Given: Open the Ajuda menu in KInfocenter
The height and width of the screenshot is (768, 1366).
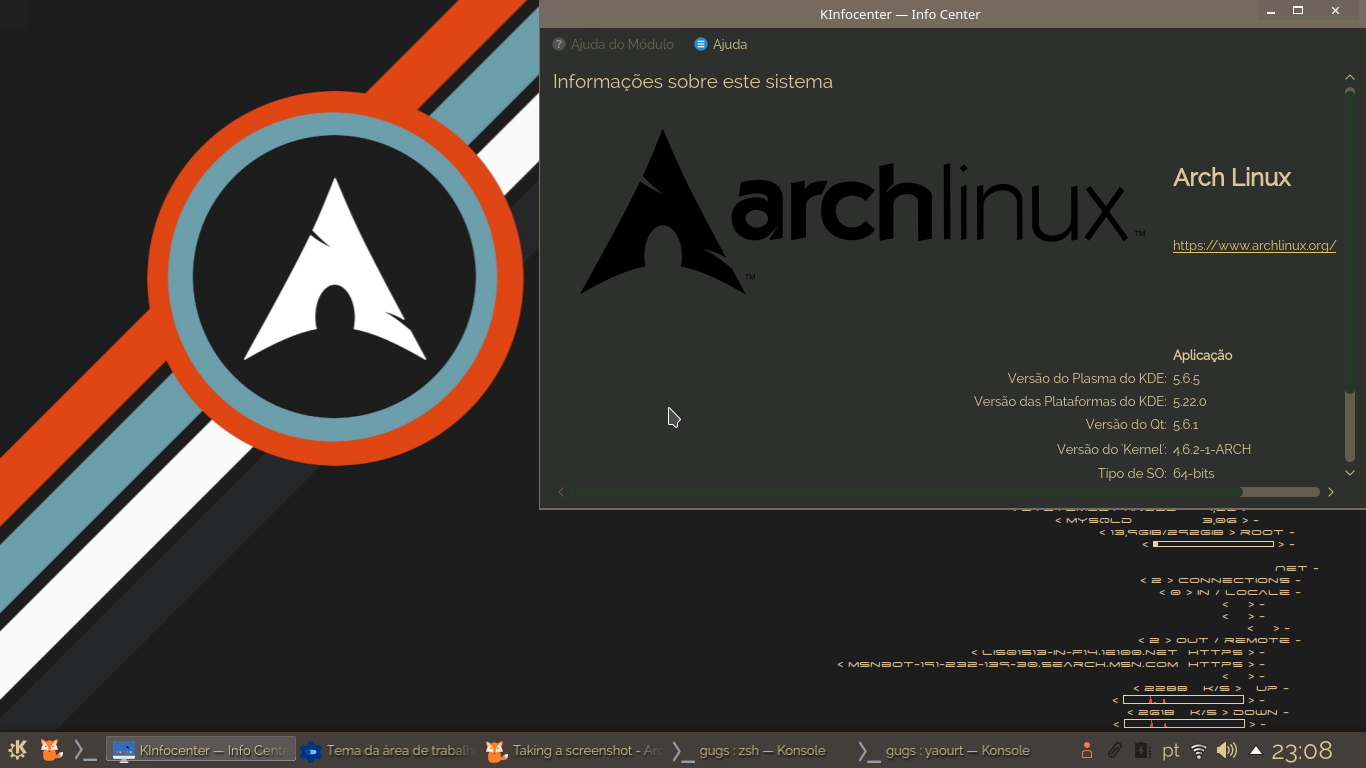Looking at the screenshot, I should [721, 44].
